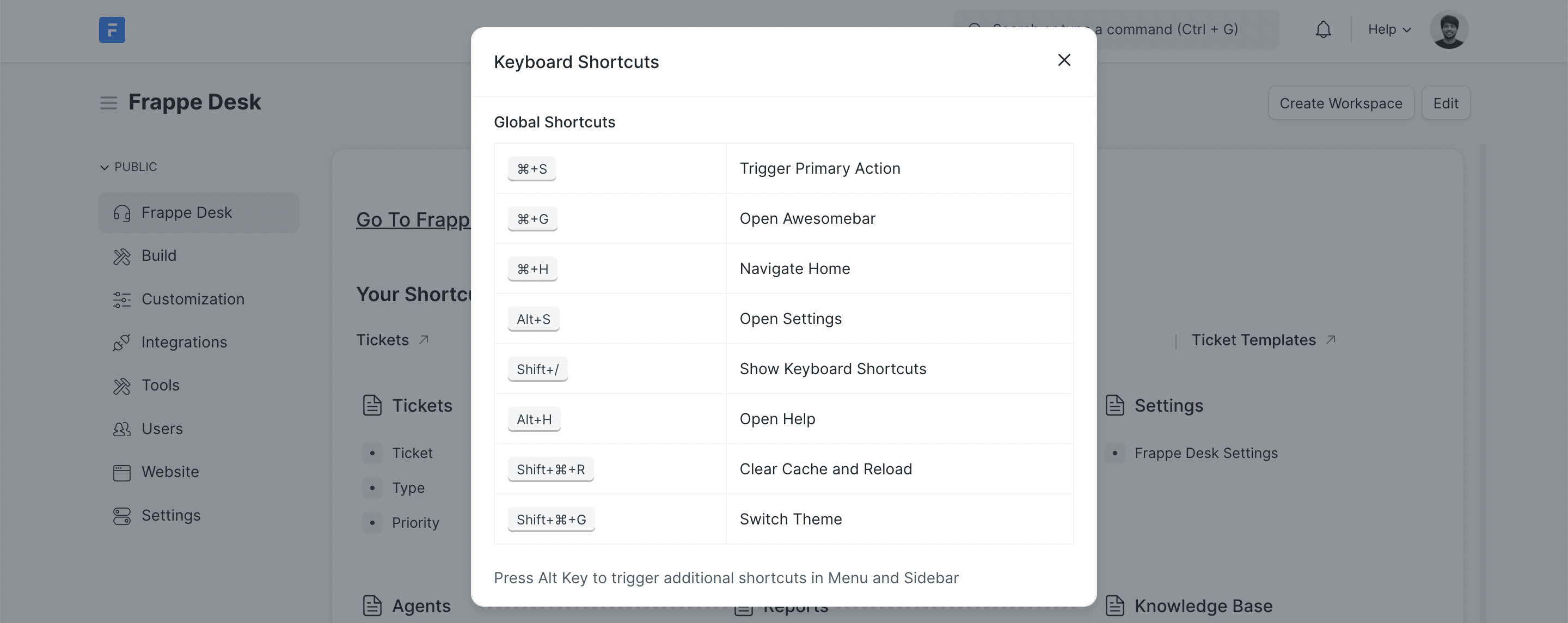Viewport: 1568px width, 623px height.
Task: Click the Frappe logo
Action: (x=112, y=29)
